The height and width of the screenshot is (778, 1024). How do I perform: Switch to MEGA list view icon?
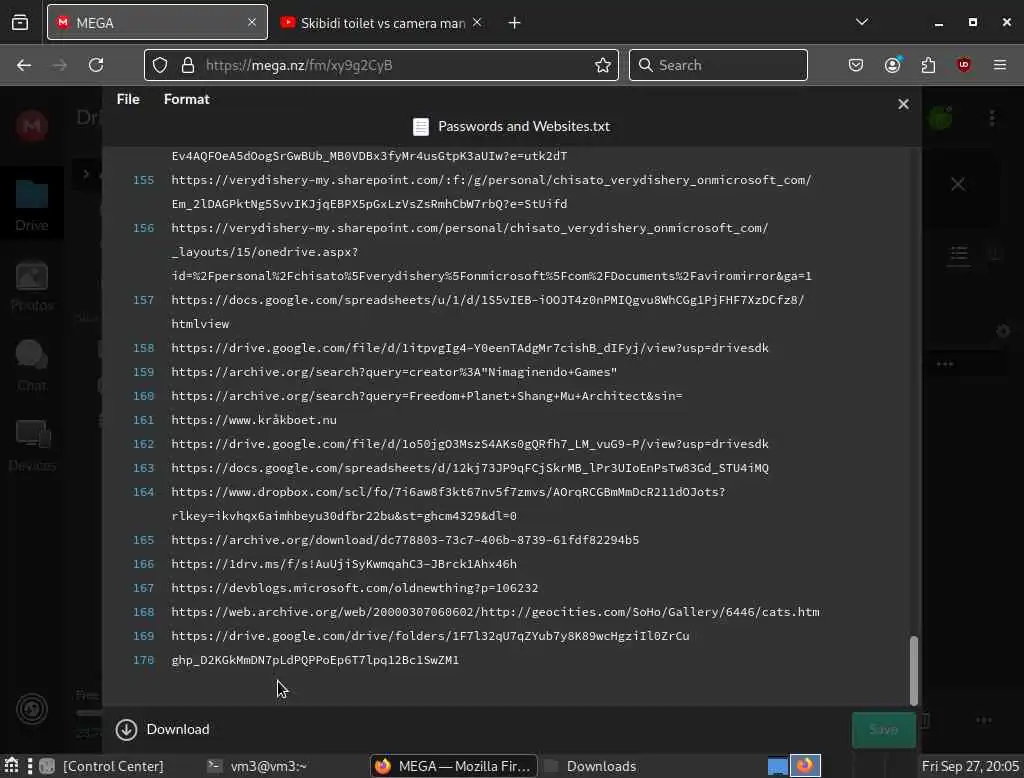point(959,254)
